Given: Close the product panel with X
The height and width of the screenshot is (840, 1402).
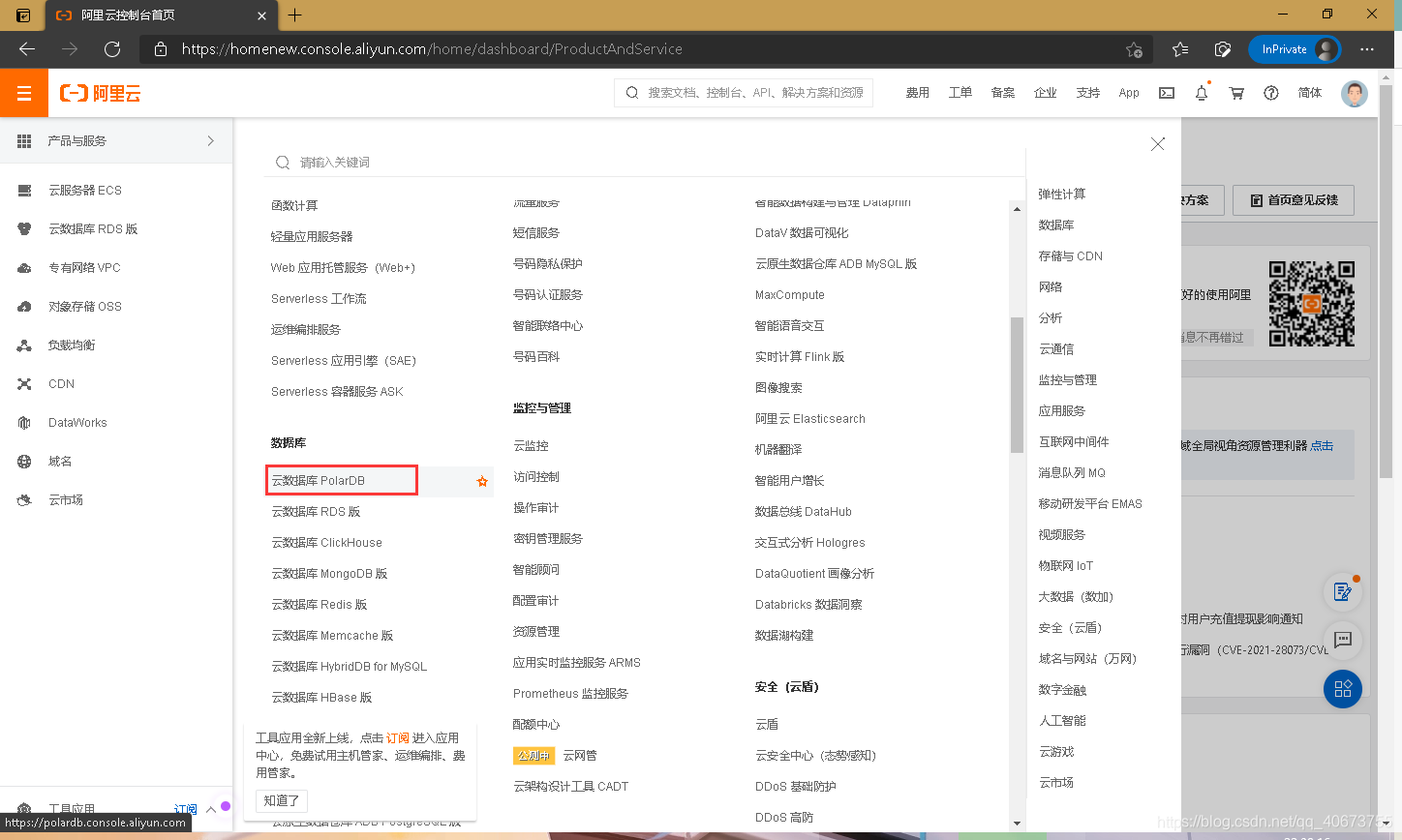Looking at the screenshot, I should pos(1157,143).
